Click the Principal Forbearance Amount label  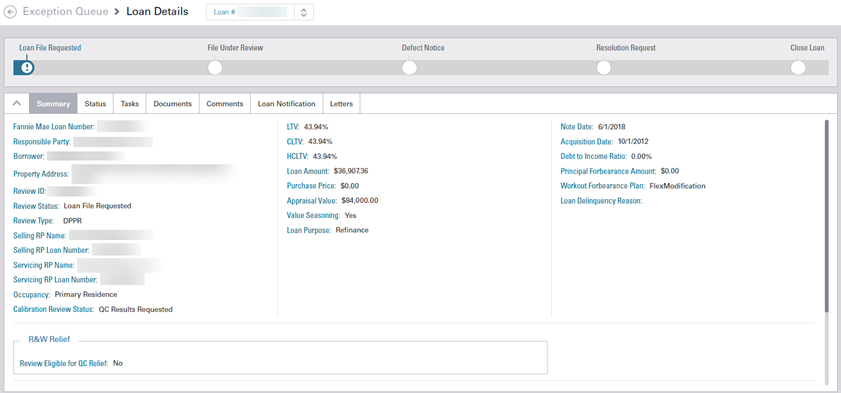(x=608, y=171)
